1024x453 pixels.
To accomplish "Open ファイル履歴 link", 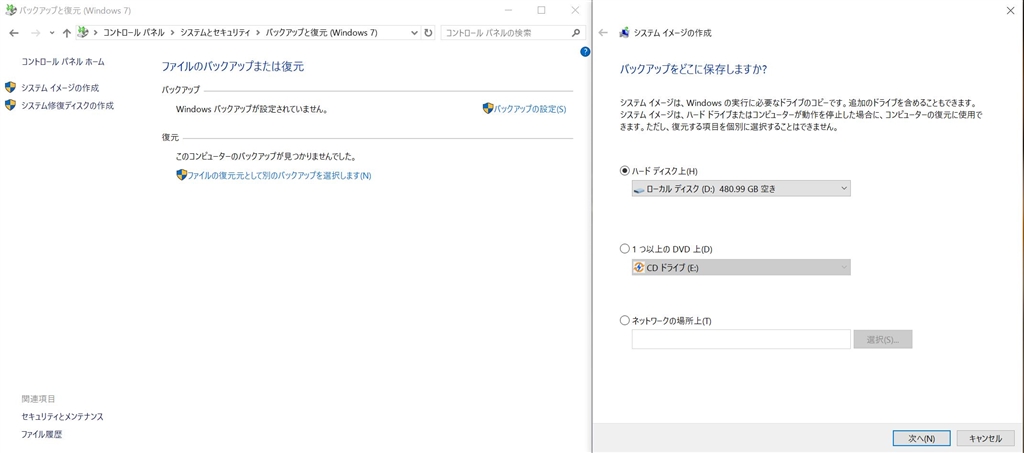I will pos(42,434).
